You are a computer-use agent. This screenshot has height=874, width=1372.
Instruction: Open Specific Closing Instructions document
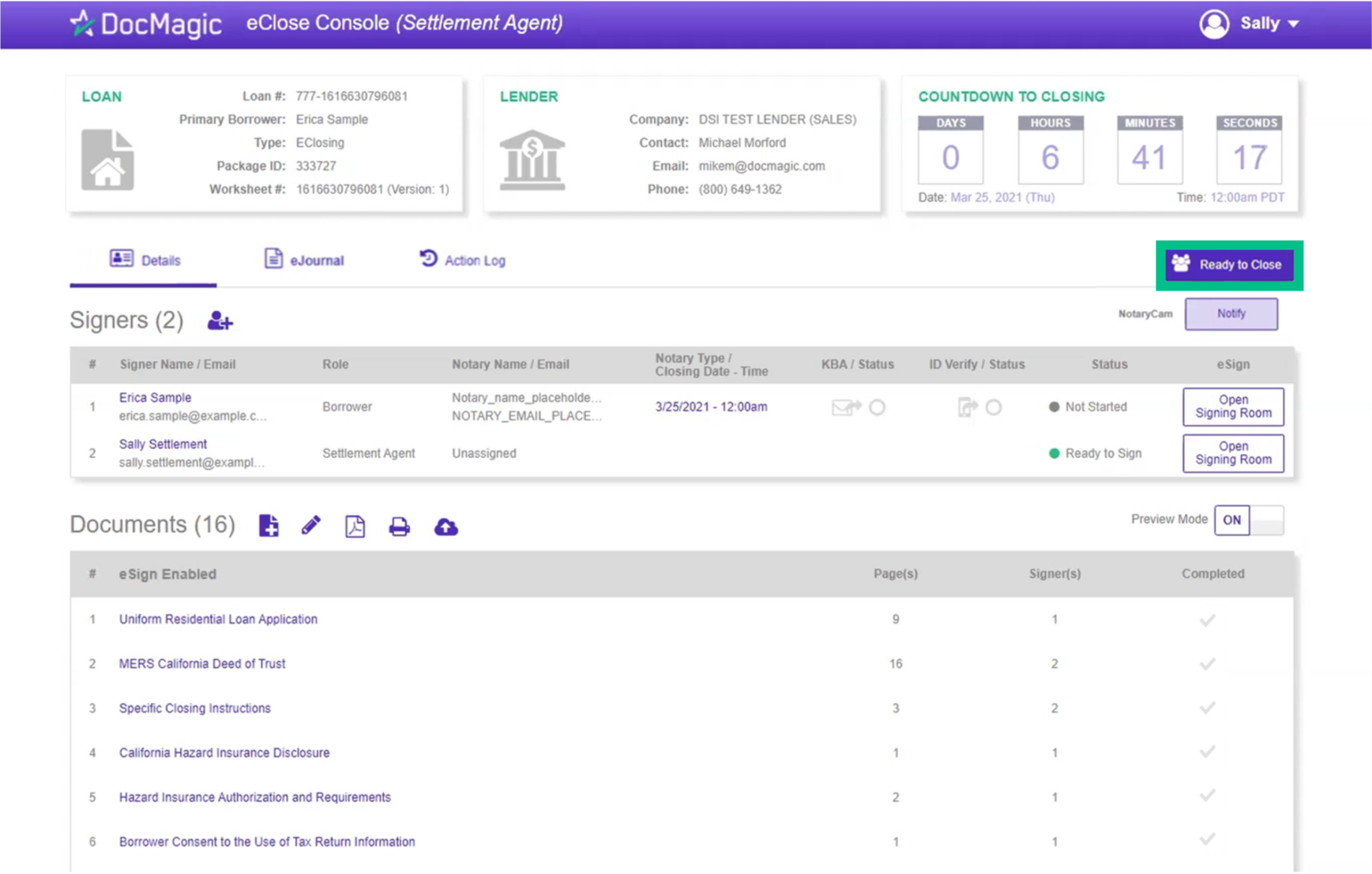pos(195,708)
